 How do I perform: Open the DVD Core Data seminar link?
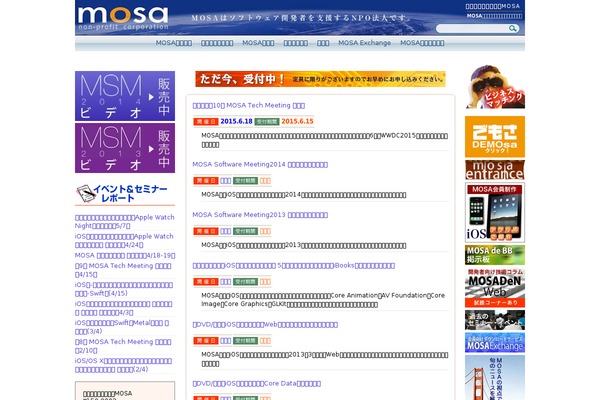257,383
